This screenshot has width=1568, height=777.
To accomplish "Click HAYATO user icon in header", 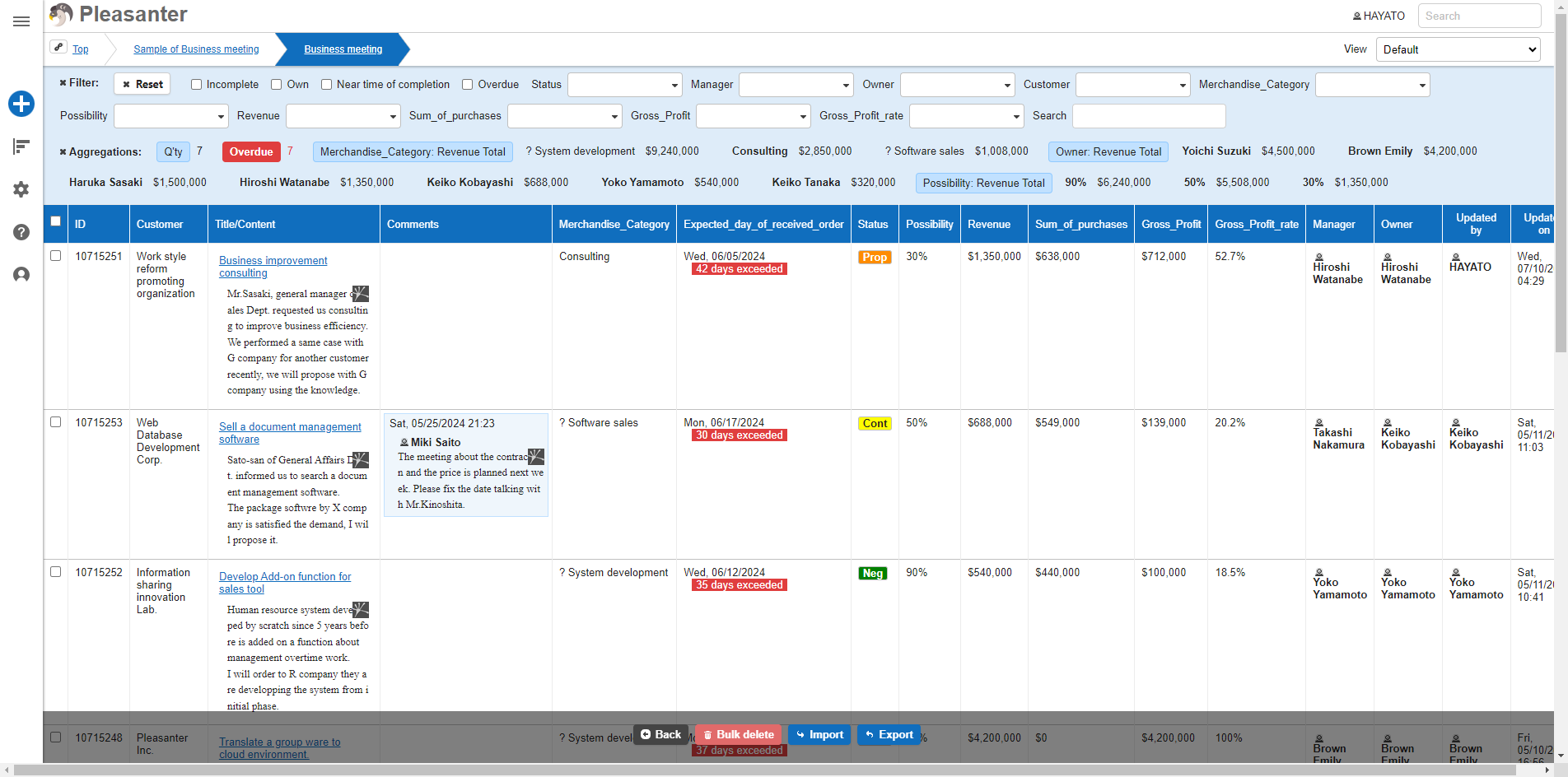I will [x=1357, y=16].
